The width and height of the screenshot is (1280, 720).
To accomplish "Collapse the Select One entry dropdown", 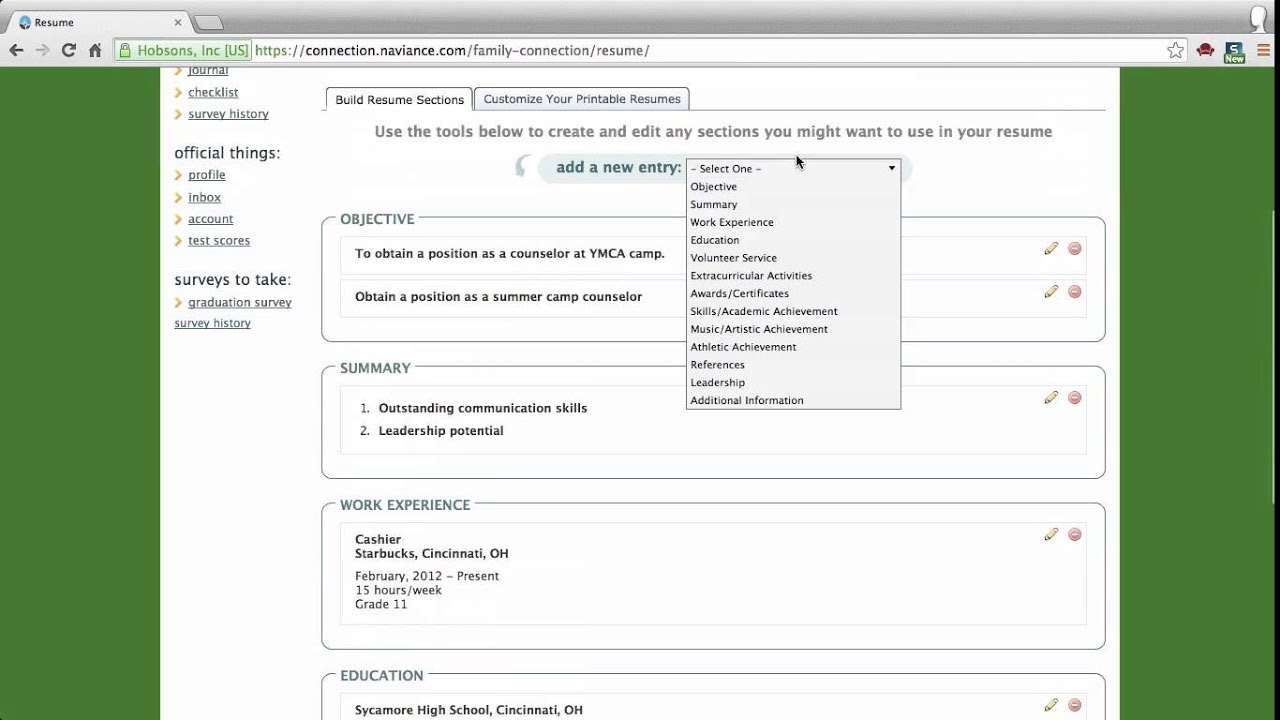I will 793,168.
